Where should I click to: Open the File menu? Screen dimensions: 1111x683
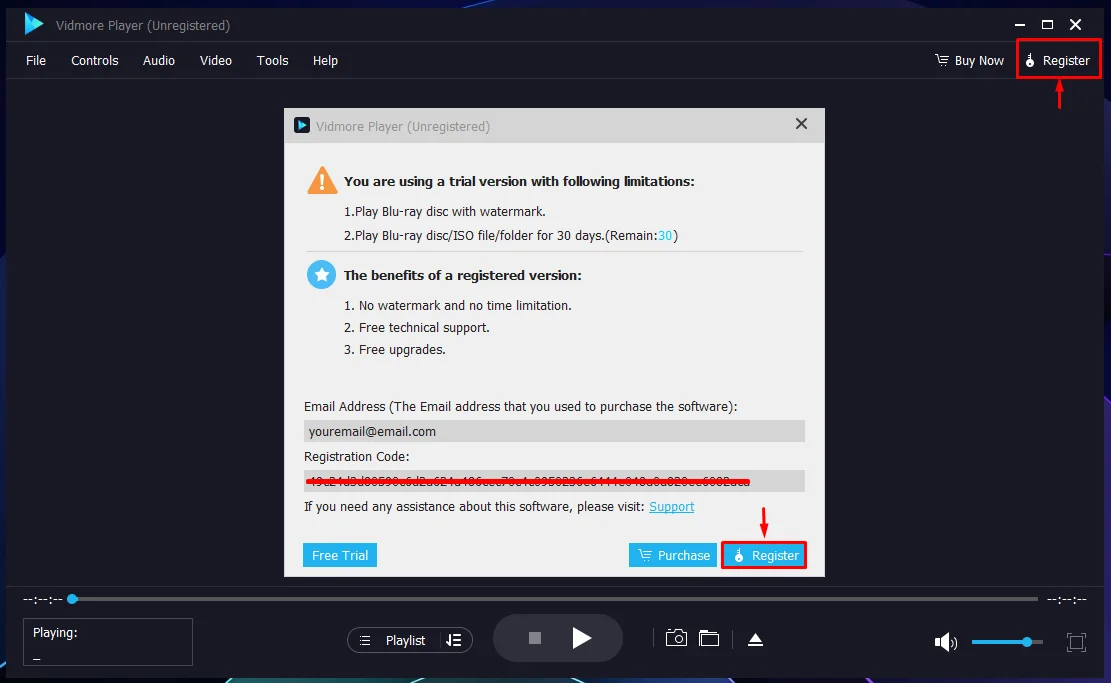[x=35, y=60]
